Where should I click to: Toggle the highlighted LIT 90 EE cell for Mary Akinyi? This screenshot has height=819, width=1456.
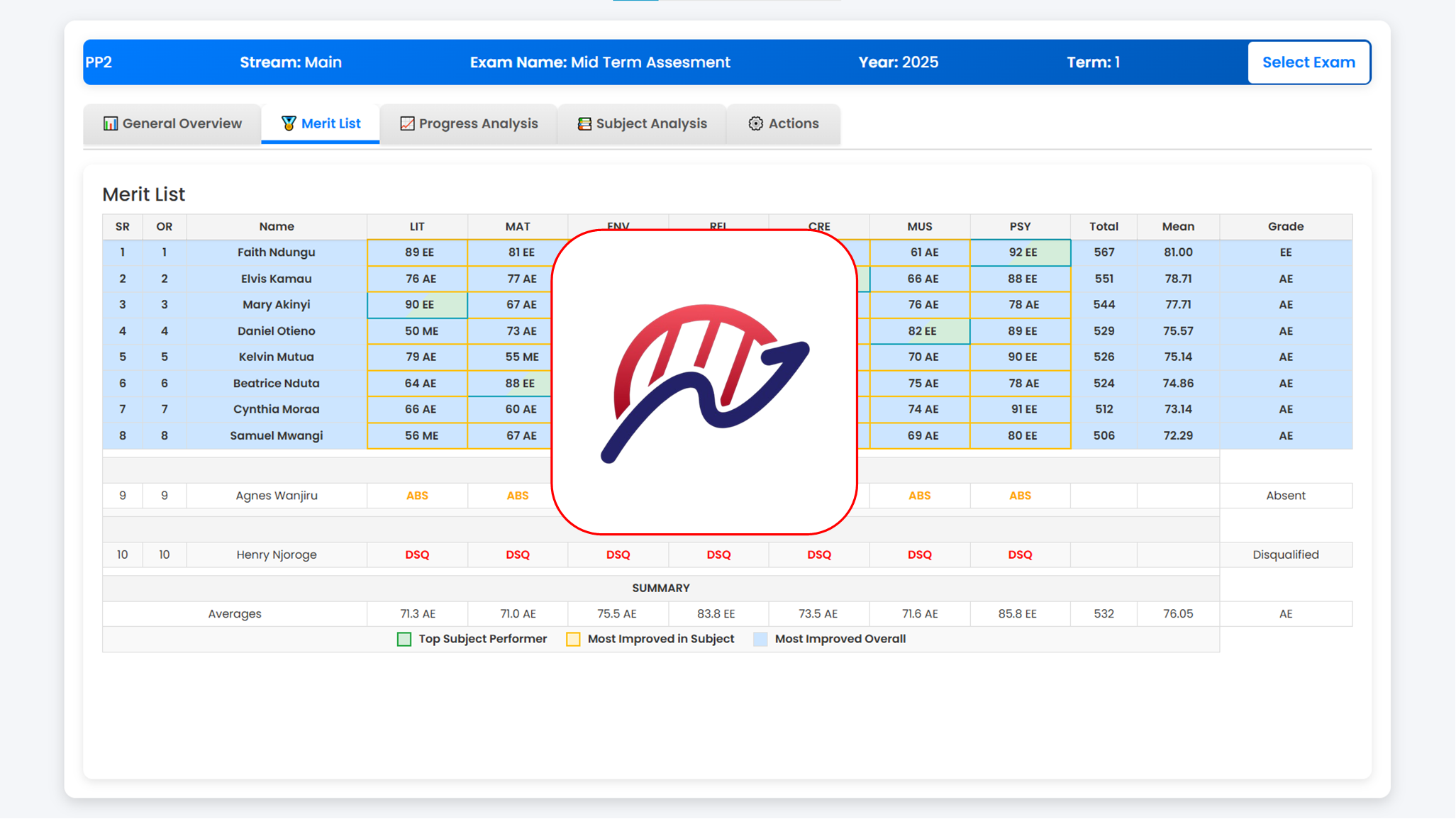[x=417, y=304]
